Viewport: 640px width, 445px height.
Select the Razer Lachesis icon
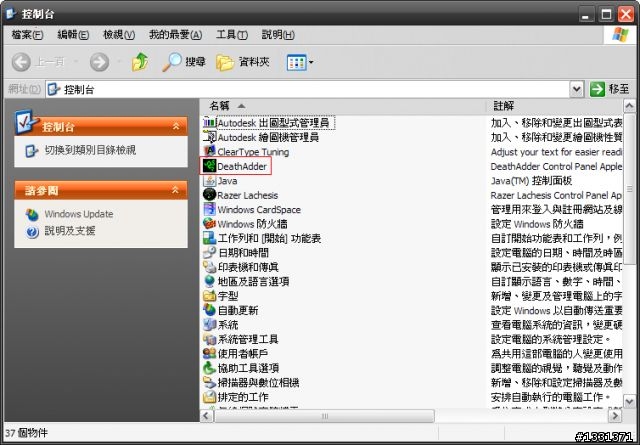209,195
